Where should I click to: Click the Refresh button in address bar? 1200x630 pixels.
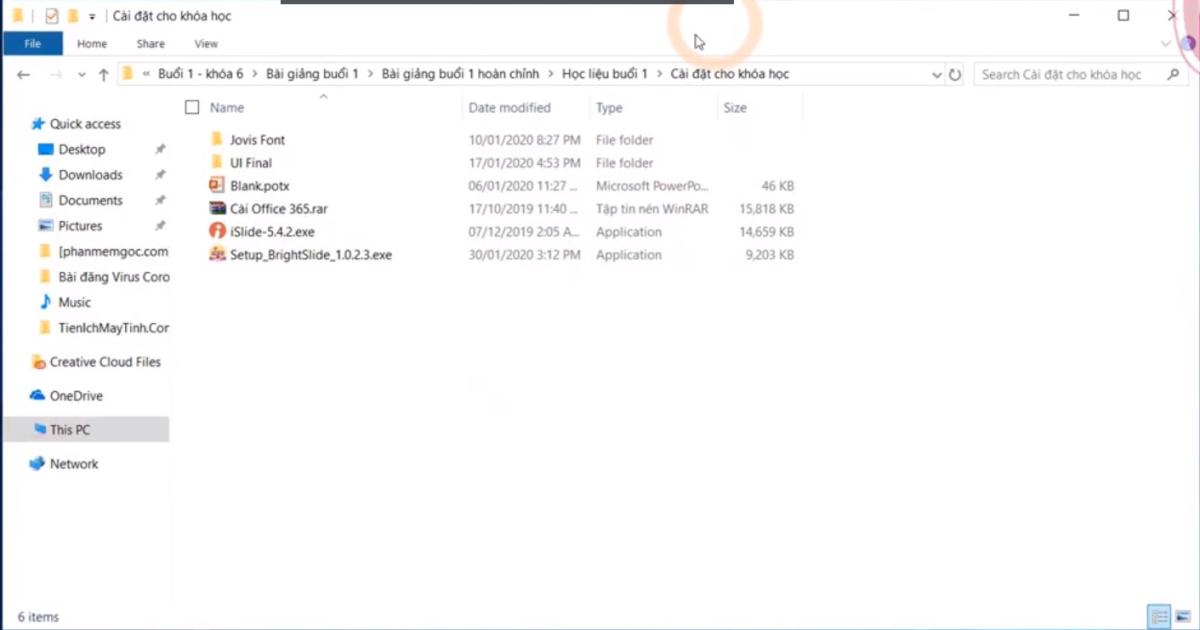point(955,75)
